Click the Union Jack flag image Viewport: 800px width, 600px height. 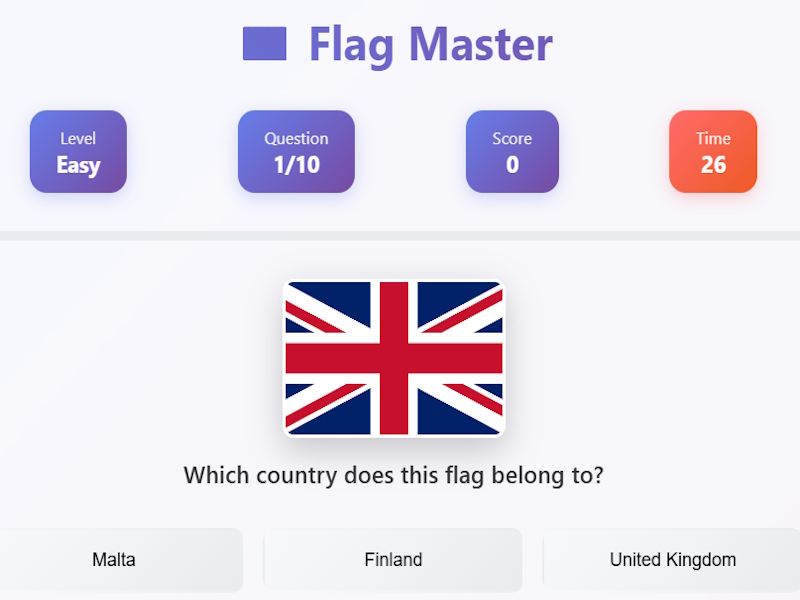[x=394, y=358]
